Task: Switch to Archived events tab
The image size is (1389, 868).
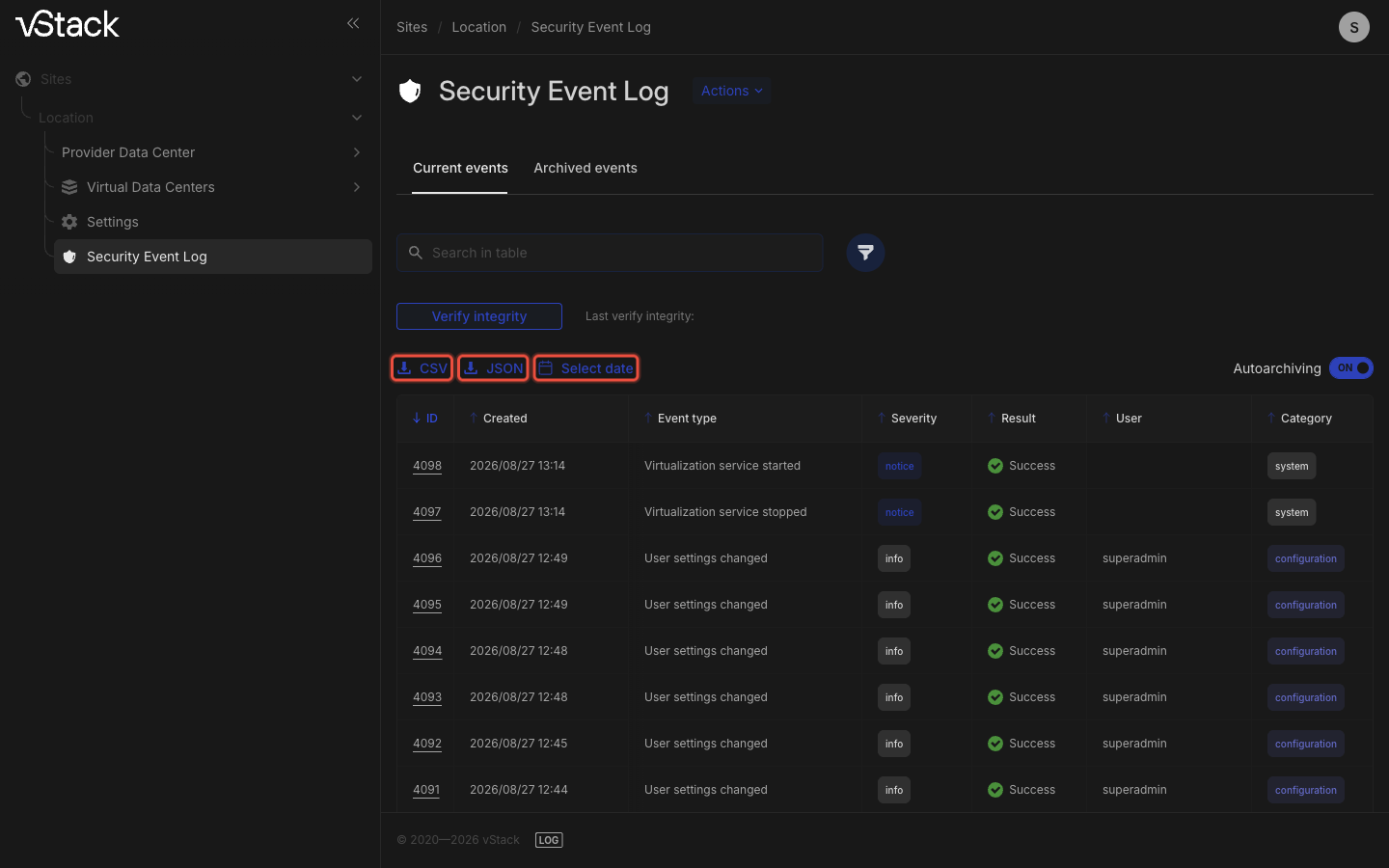Action: [x=586, y=168]
